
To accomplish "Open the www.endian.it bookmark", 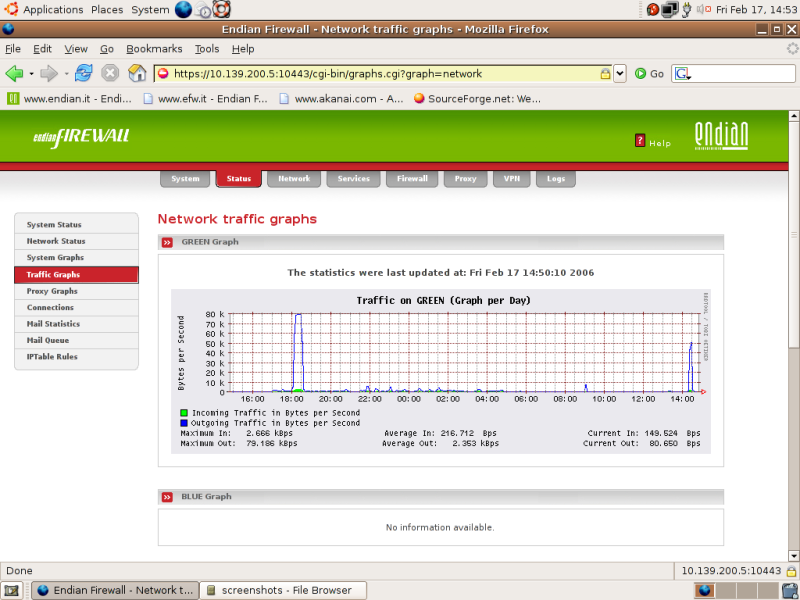I will pos(69,99).
